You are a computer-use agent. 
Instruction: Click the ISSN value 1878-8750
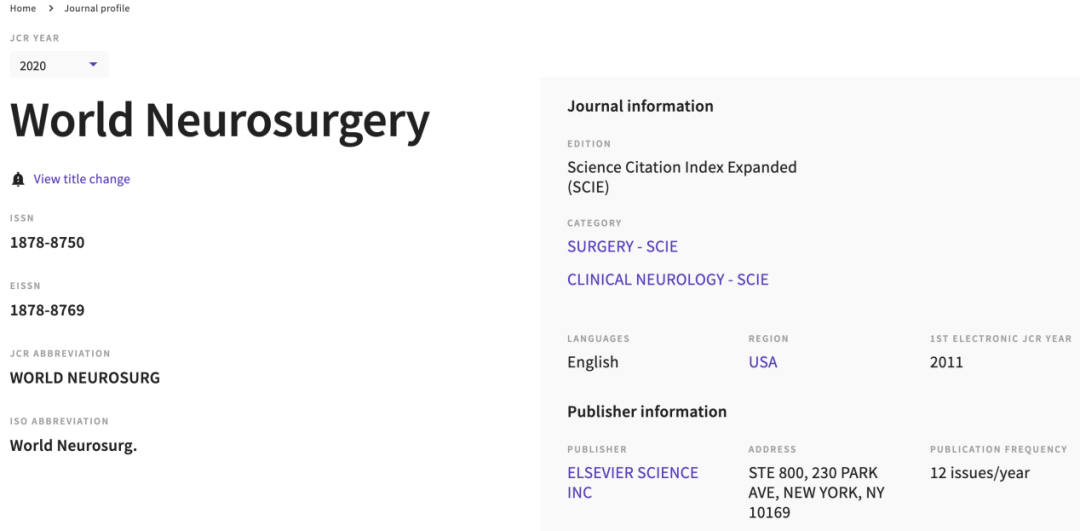pos(48,242)
